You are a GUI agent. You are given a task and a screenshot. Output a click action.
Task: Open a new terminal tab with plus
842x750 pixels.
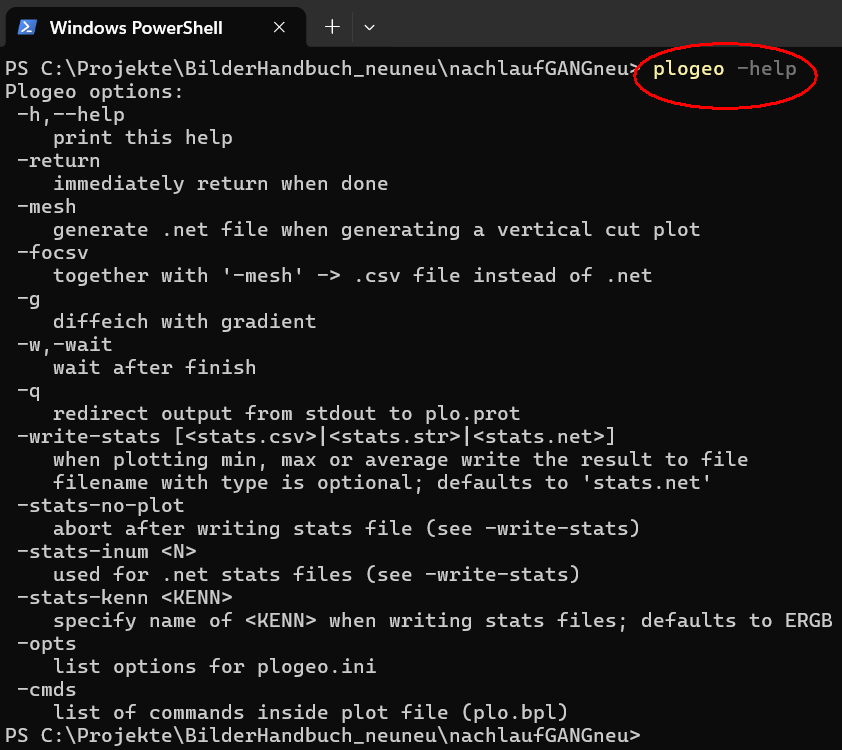click(x=332, y=27)
